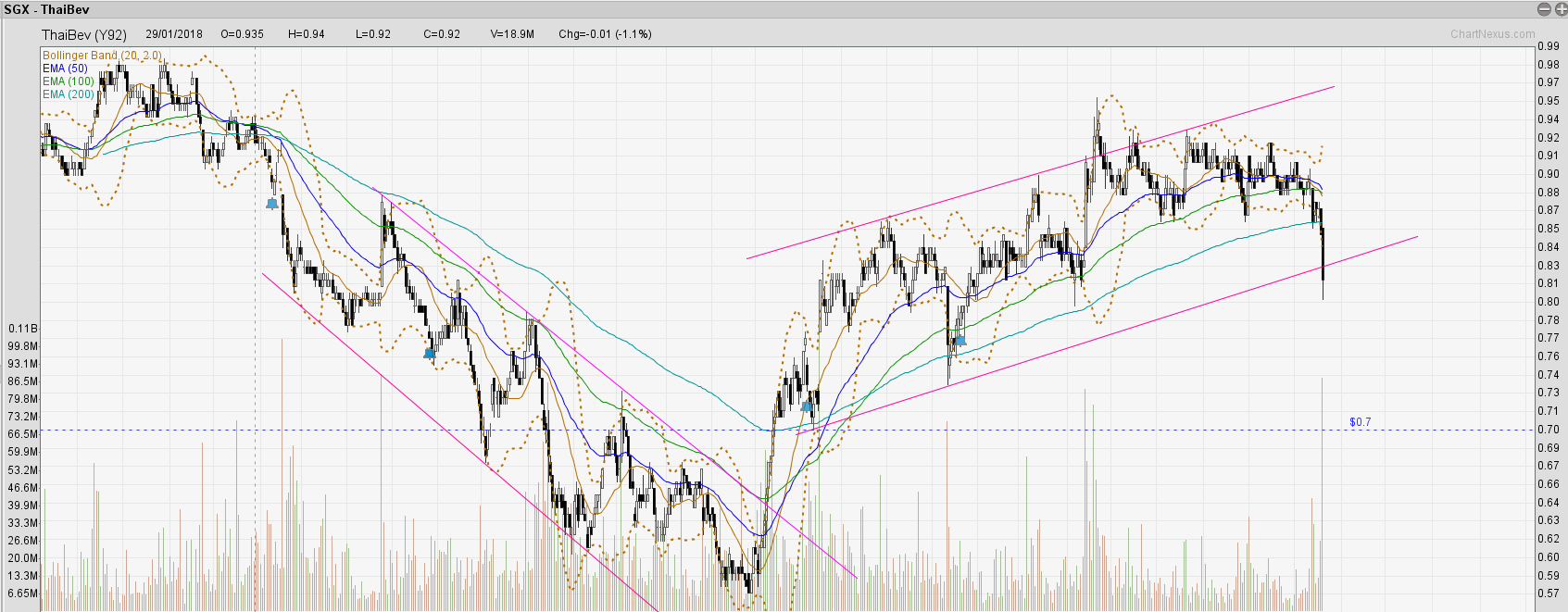The height and width of the screenshot is (612, 1568).
Task: Select the rightmost blue bell marker
Action: 960,341
